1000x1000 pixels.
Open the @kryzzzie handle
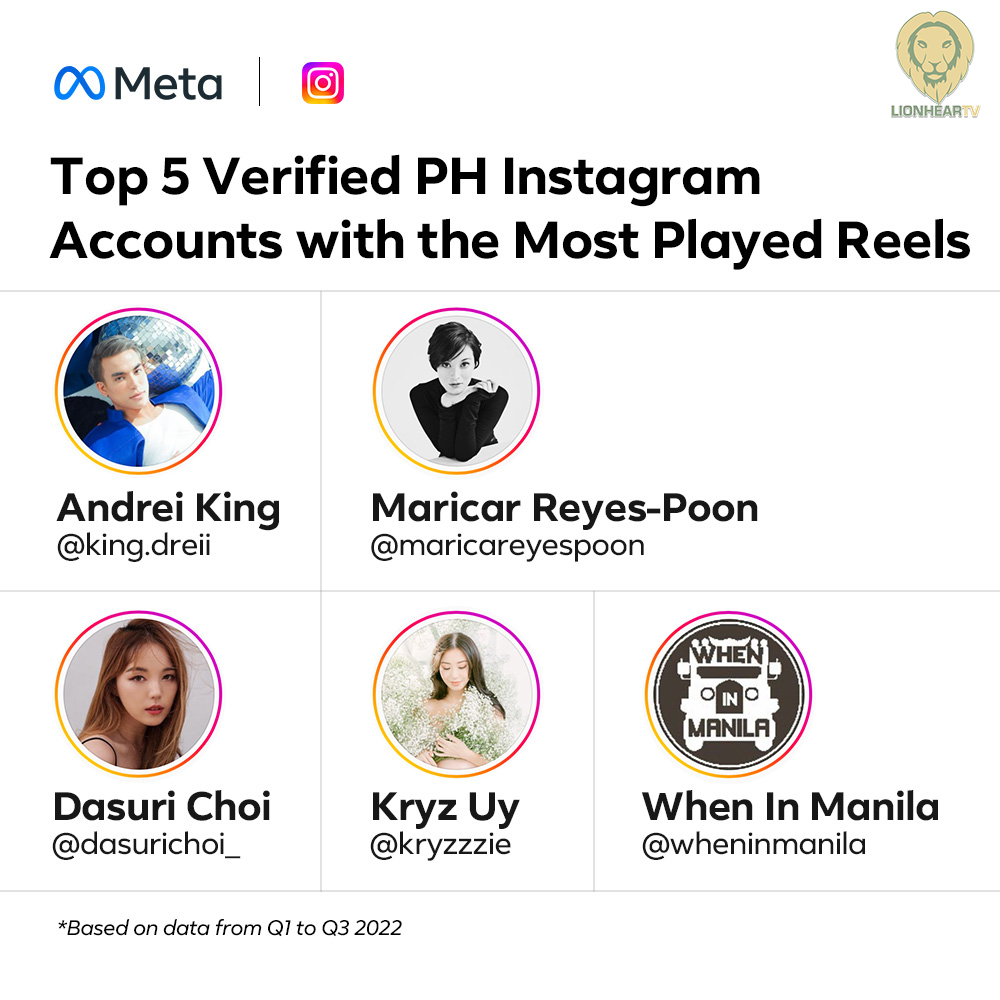tap(440, 845)
